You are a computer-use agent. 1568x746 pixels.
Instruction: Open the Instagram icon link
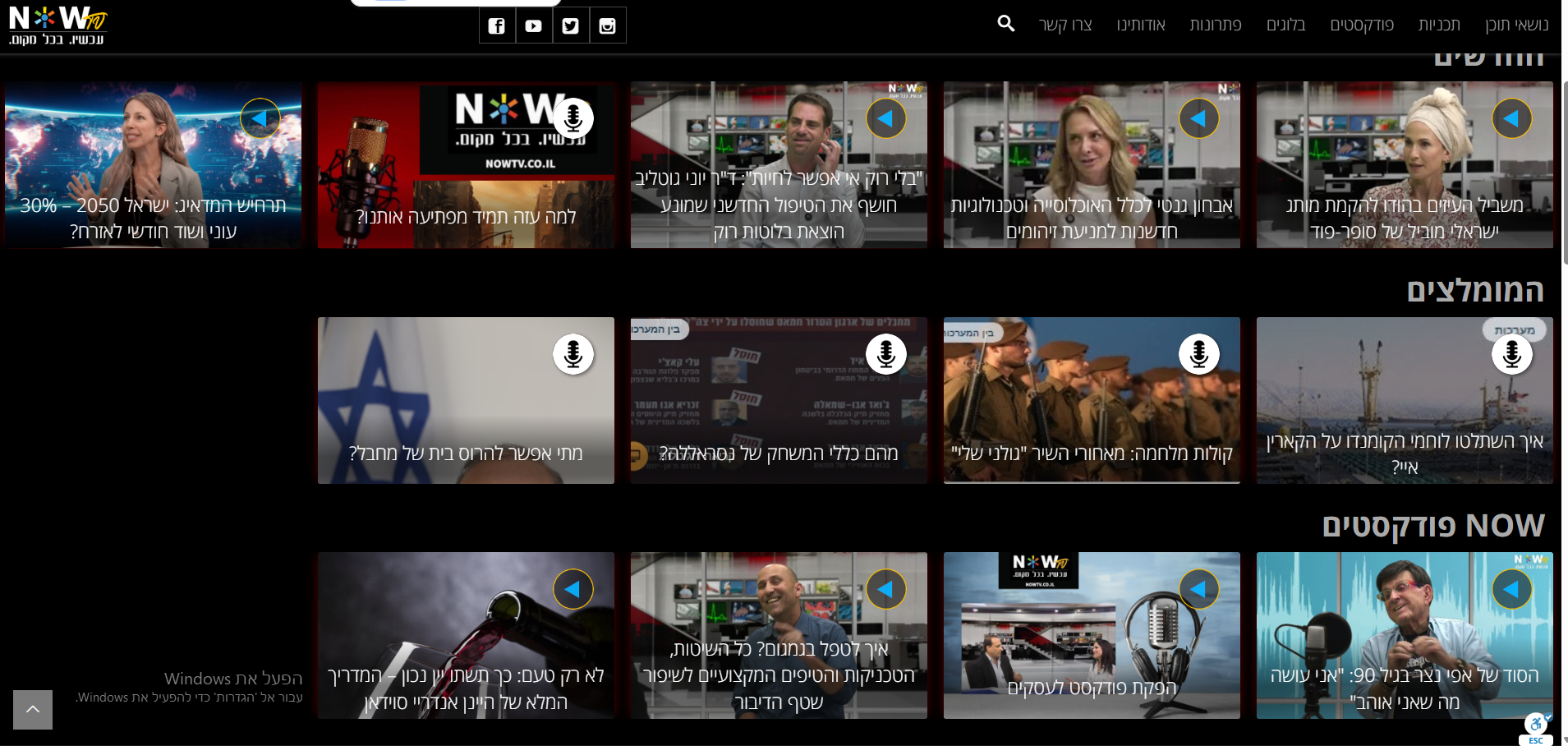coord(608,25)
